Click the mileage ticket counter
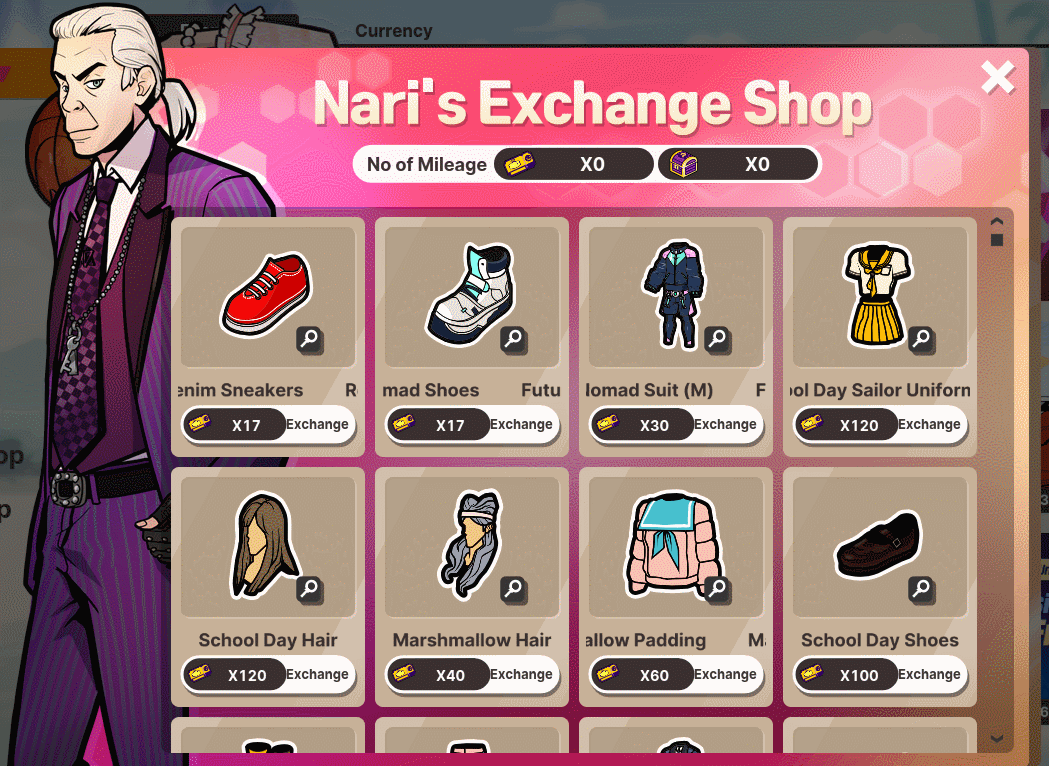Image resolution: width=1049 pixels, height=766 pixels. click(573, 164)
